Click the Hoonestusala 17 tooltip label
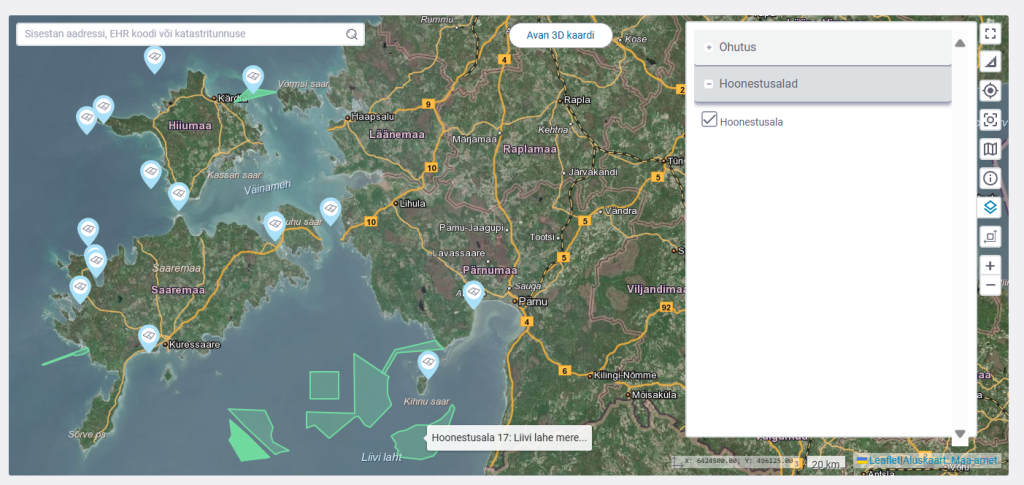 coord(509,438)
